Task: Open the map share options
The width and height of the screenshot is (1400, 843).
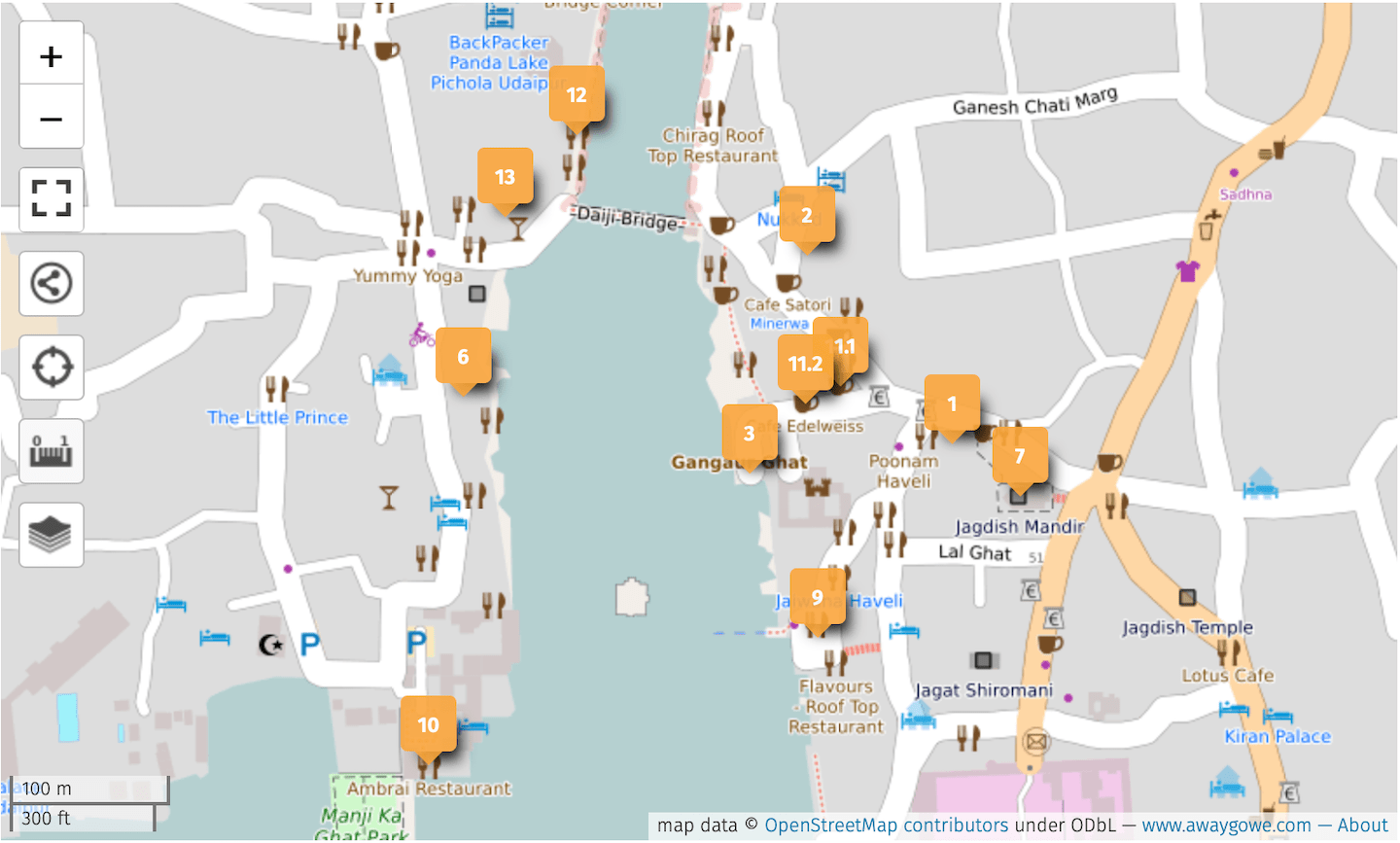Action: tap(51, 283)
